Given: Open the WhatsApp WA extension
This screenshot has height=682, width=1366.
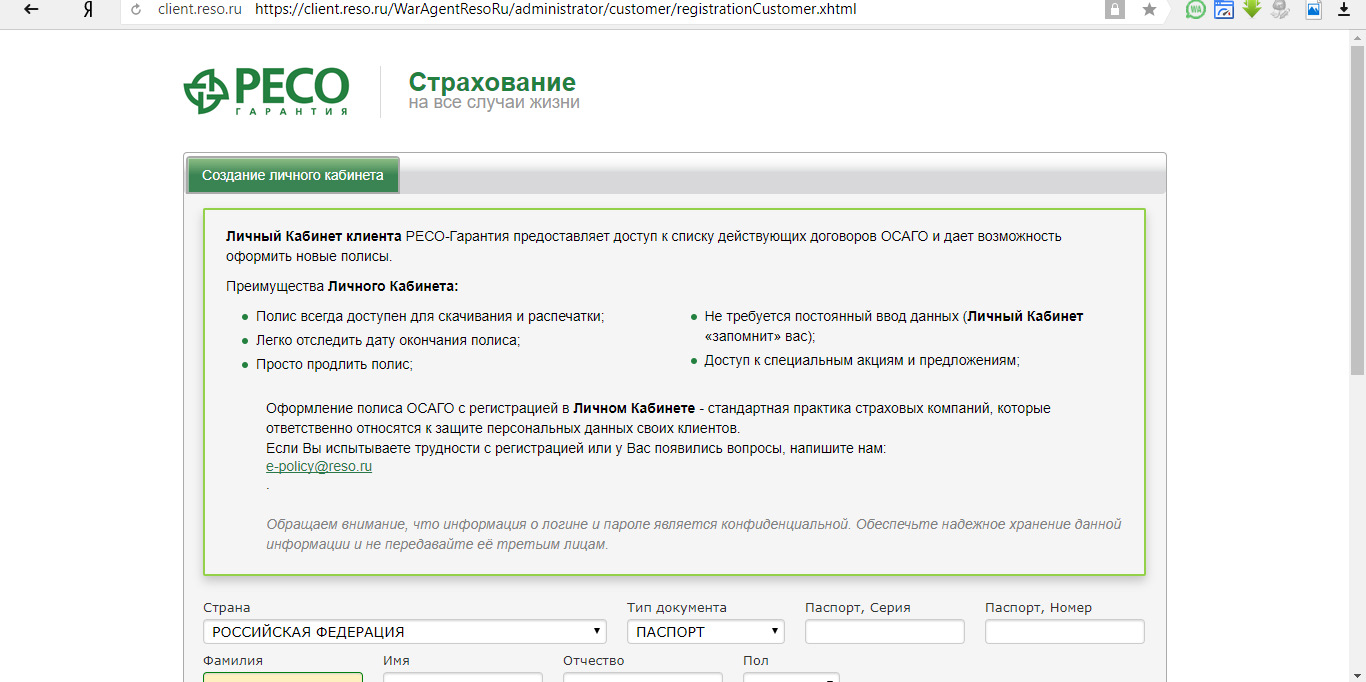Looking at the screenshot, I should click(x=1195, y=10).
